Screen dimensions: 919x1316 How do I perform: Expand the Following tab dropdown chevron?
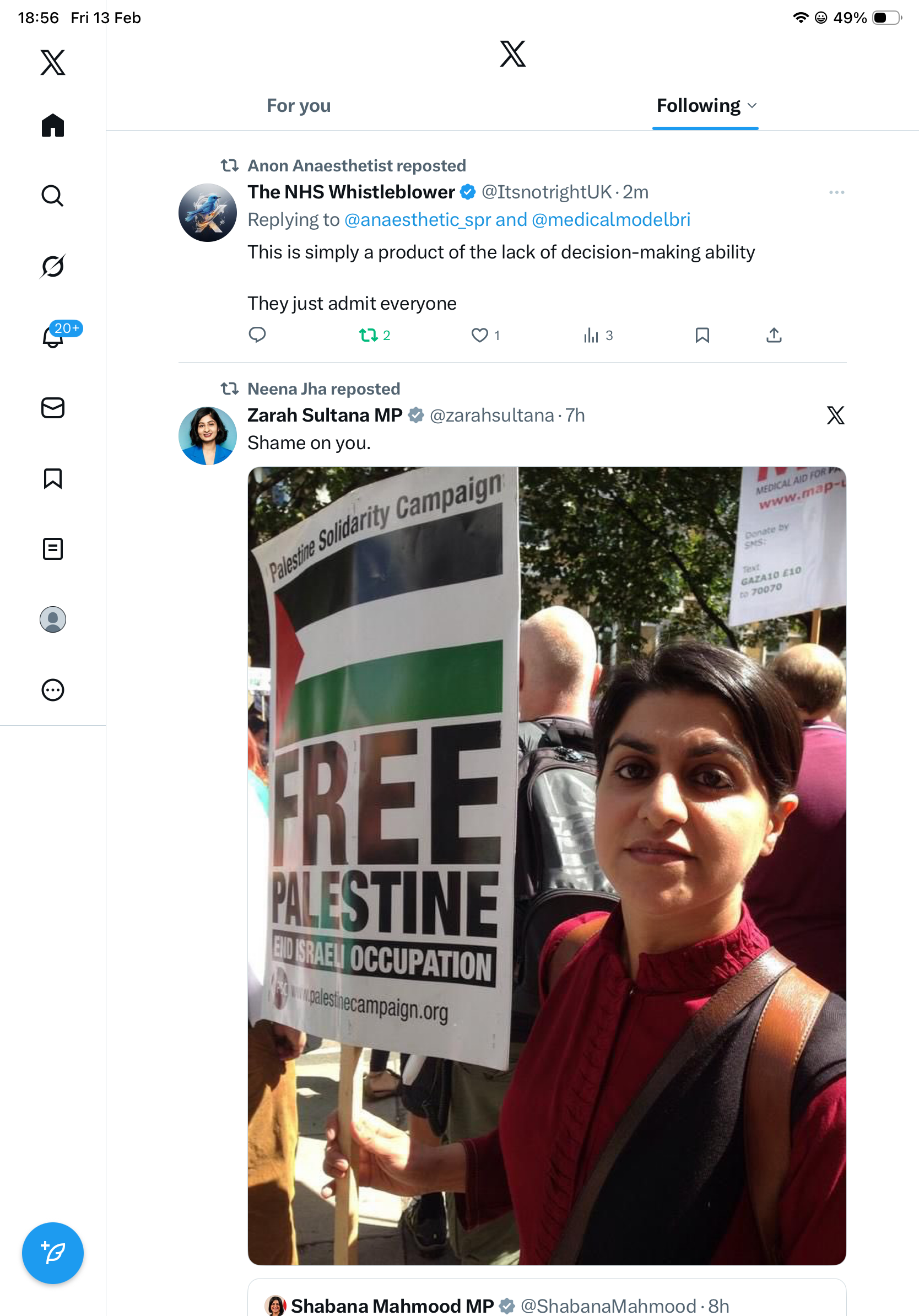coord(752,105)
